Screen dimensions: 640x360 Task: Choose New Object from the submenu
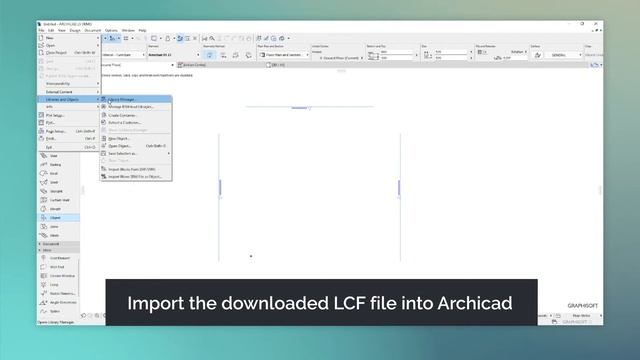[136, 139]
